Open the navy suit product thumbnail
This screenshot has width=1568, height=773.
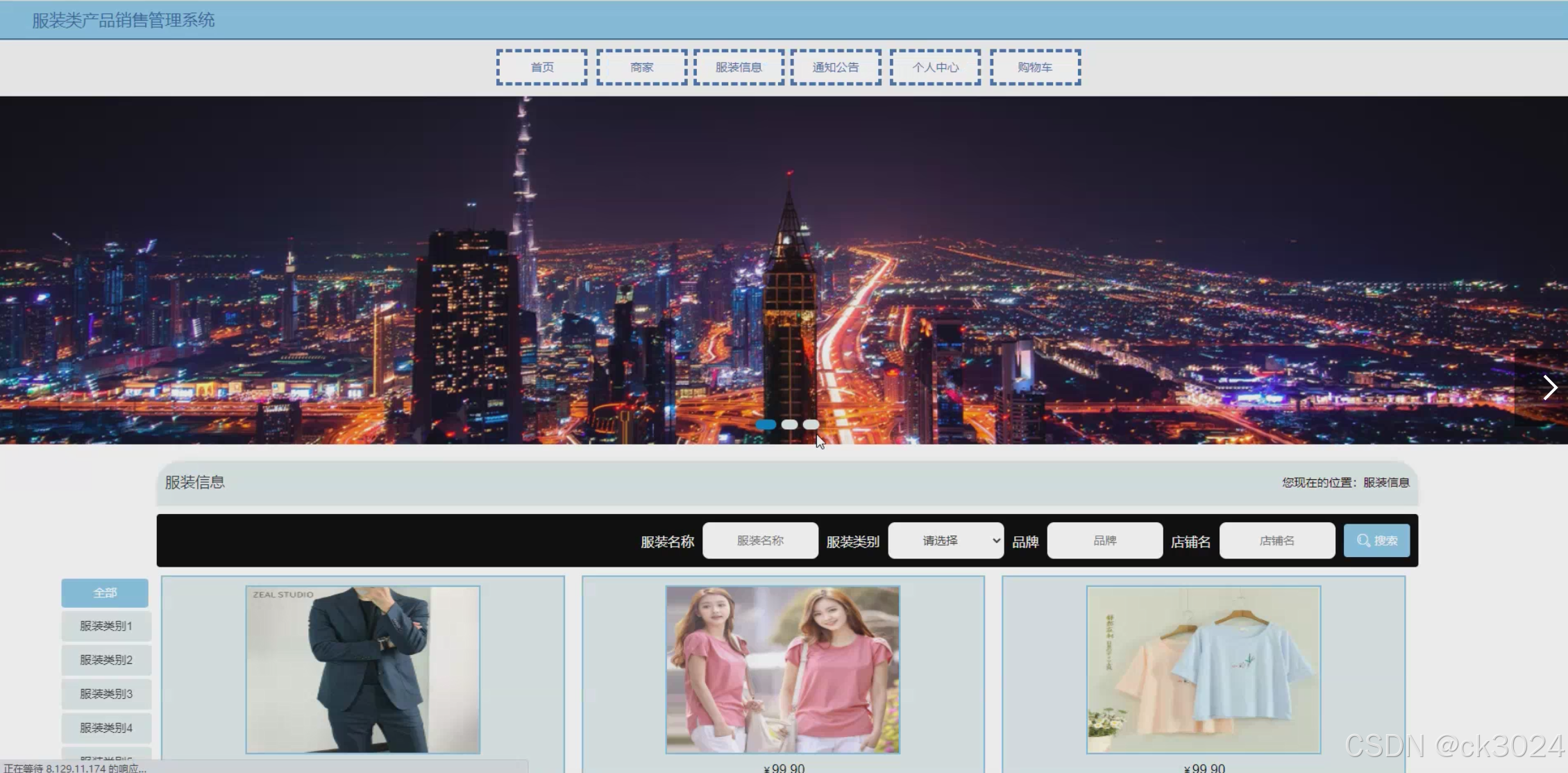[x=362, y=670]
